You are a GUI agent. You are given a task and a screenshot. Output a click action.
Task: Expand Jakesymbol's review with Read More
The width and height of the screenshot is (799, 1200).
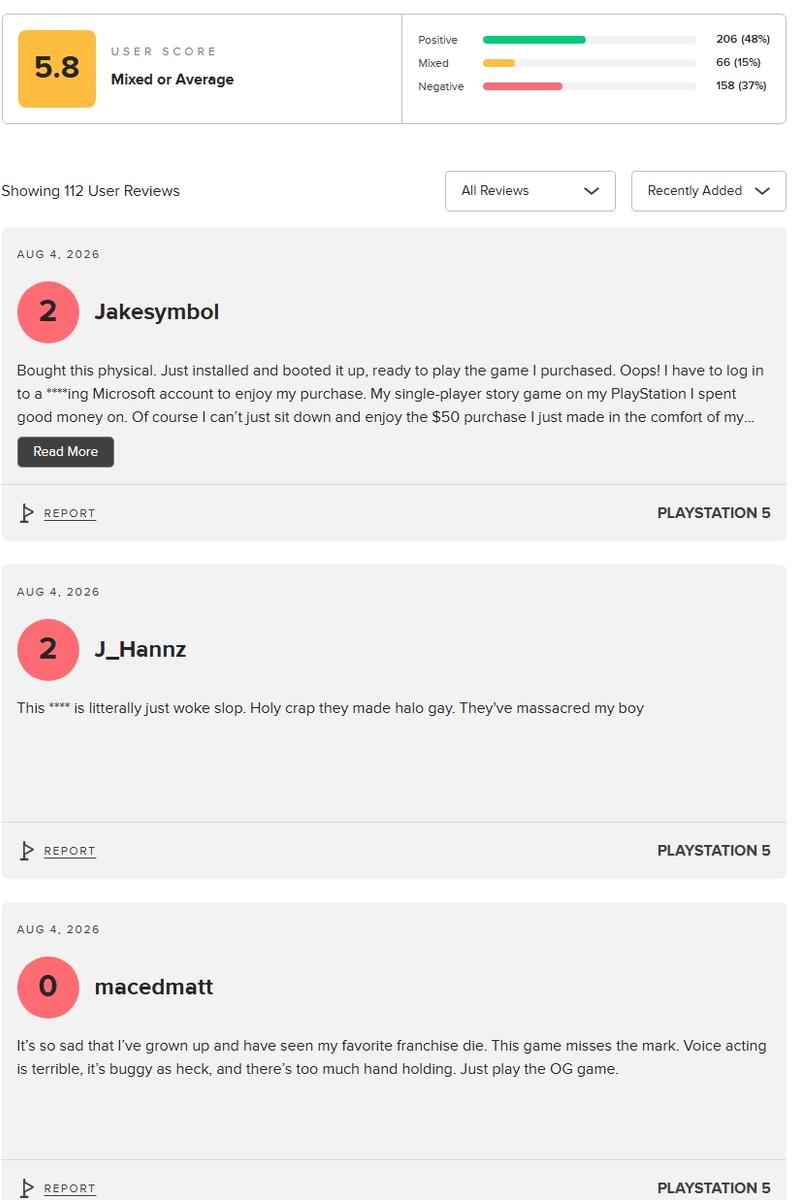[x=66, y=452]
